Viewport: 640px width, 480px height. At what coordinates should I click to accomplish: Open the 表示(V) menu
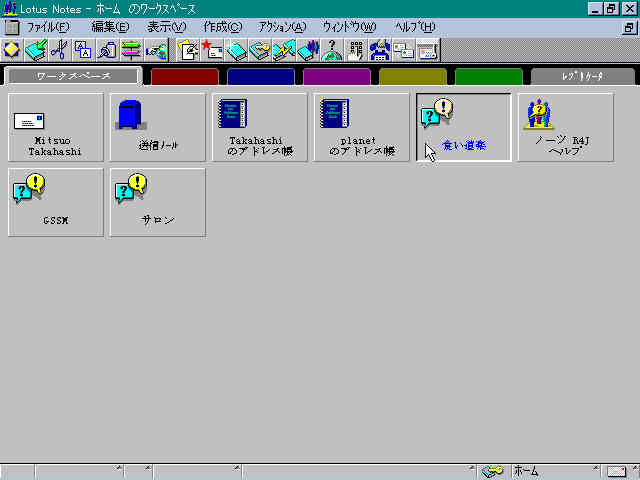pos(167,27)
